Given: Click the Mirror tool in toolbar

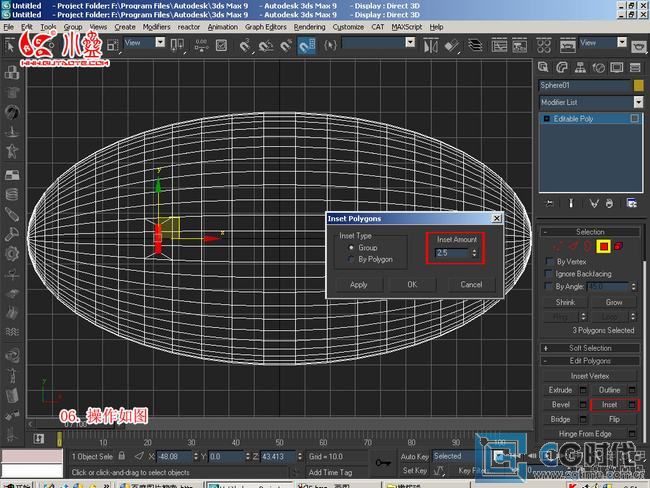Looking at the screenshot, I should click(x=431, y=45).
